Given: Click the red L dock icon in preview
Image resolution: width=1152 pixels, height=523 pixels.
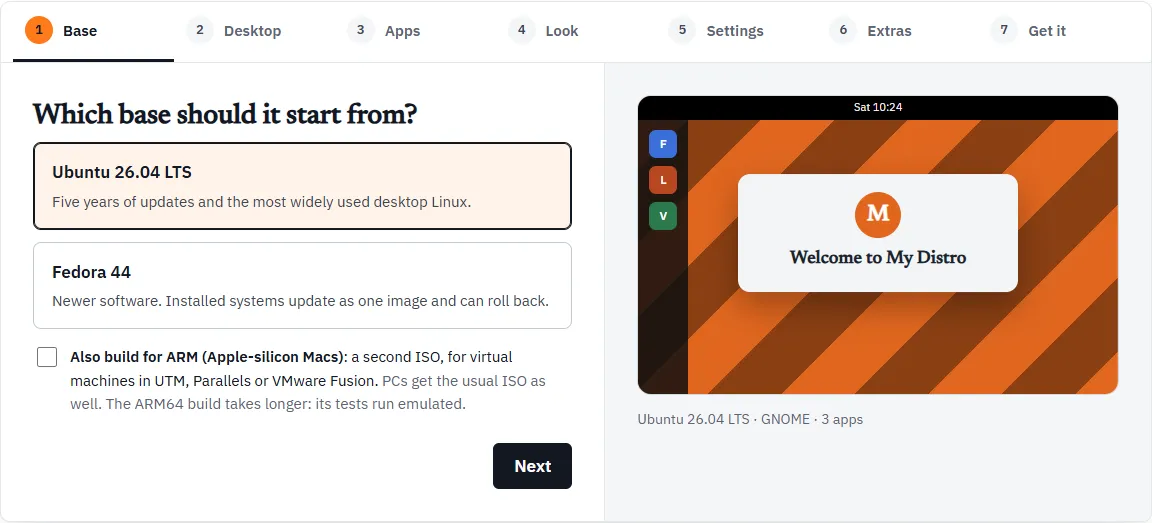Looking at the screenshot, I should tap(663, 180).
